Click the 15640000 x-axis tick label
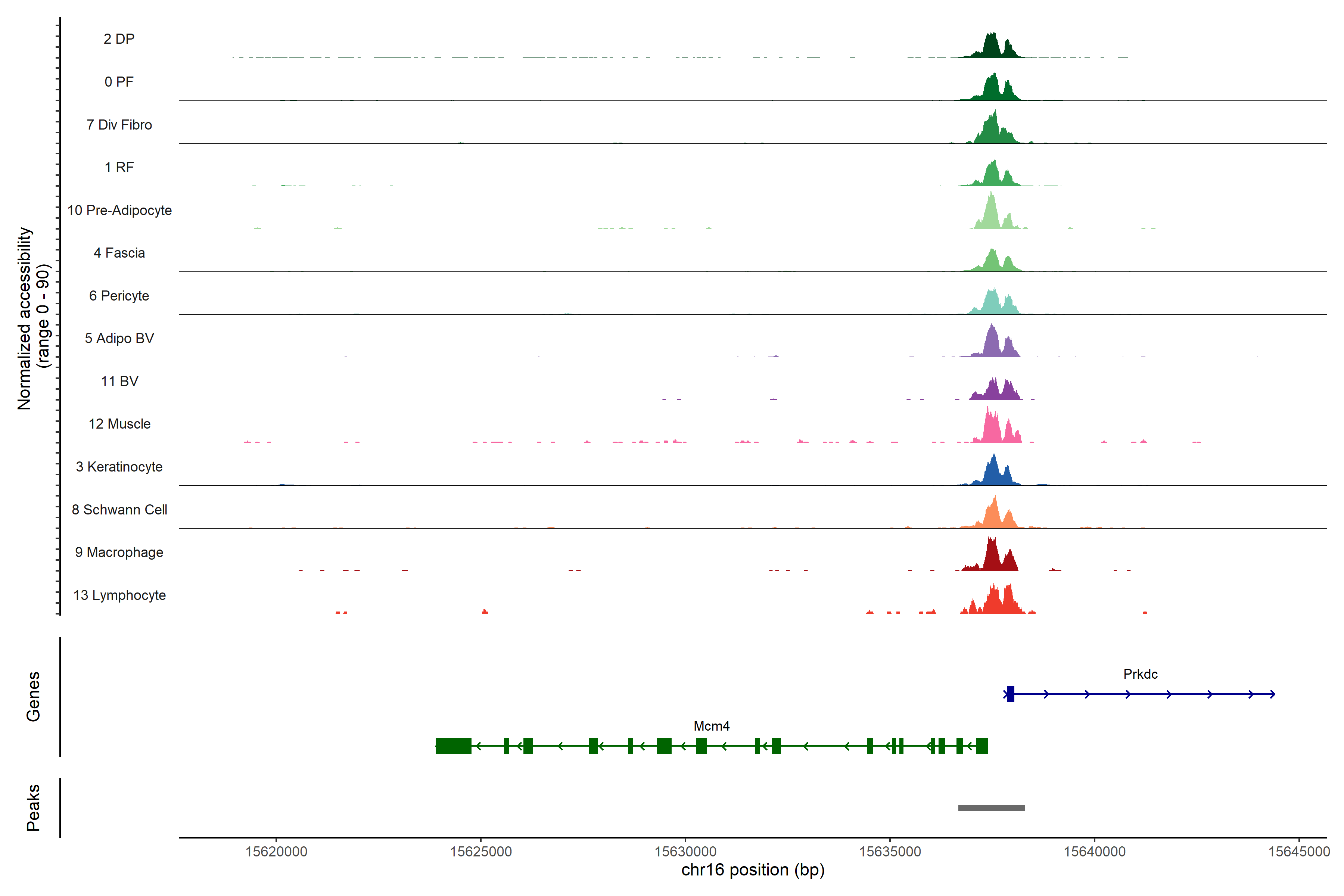 [x=1094, y=852]
